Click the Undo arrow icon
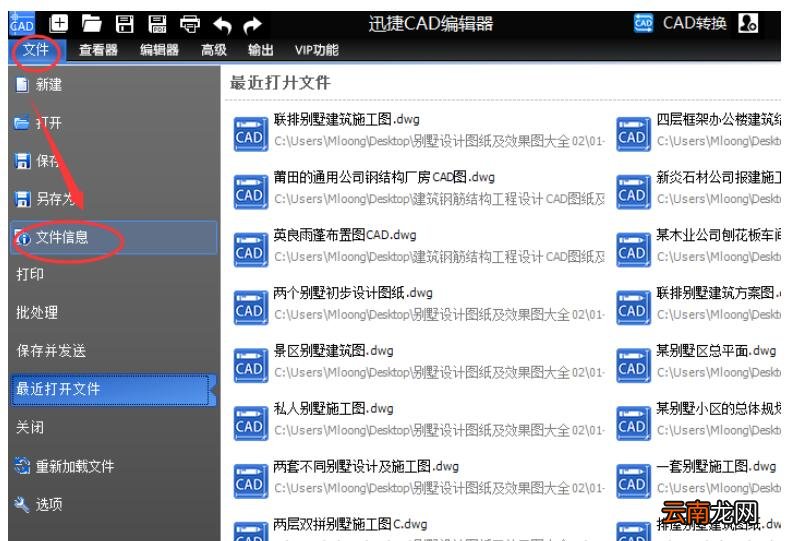This screenshot has width=795, height=541. tap(222, 24)
